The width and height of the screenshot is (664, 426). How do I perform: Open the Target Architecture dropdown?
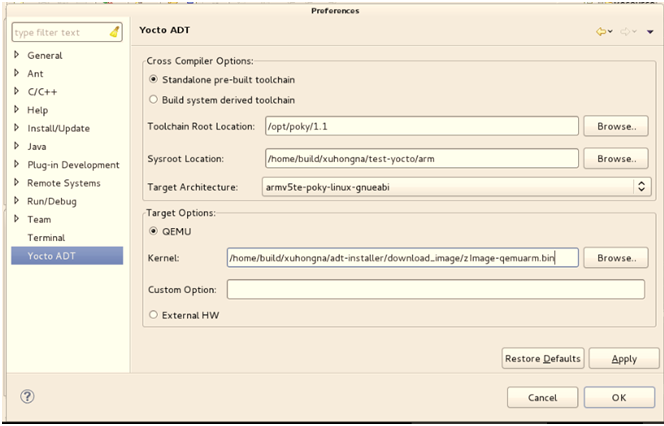click(x=641, y=187)
